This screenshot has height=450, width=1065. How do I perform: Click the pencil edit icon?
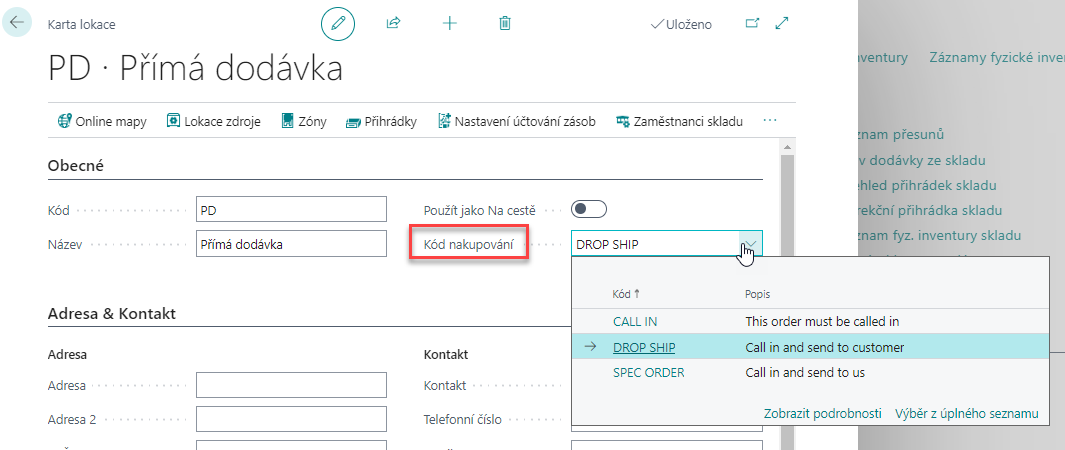pyautogui.click(x=338, y=23)
